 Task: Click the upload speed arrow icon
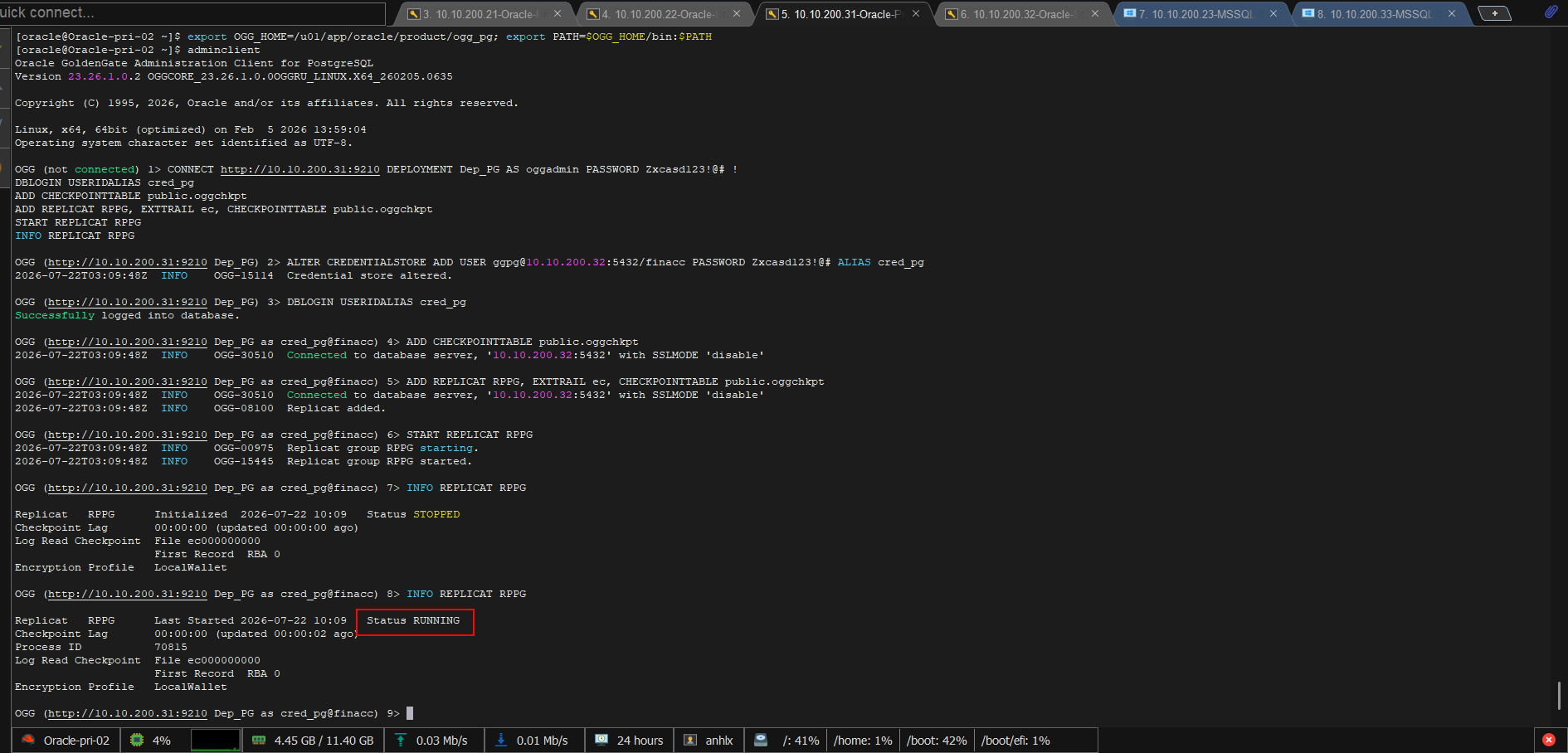click(401, 740)
